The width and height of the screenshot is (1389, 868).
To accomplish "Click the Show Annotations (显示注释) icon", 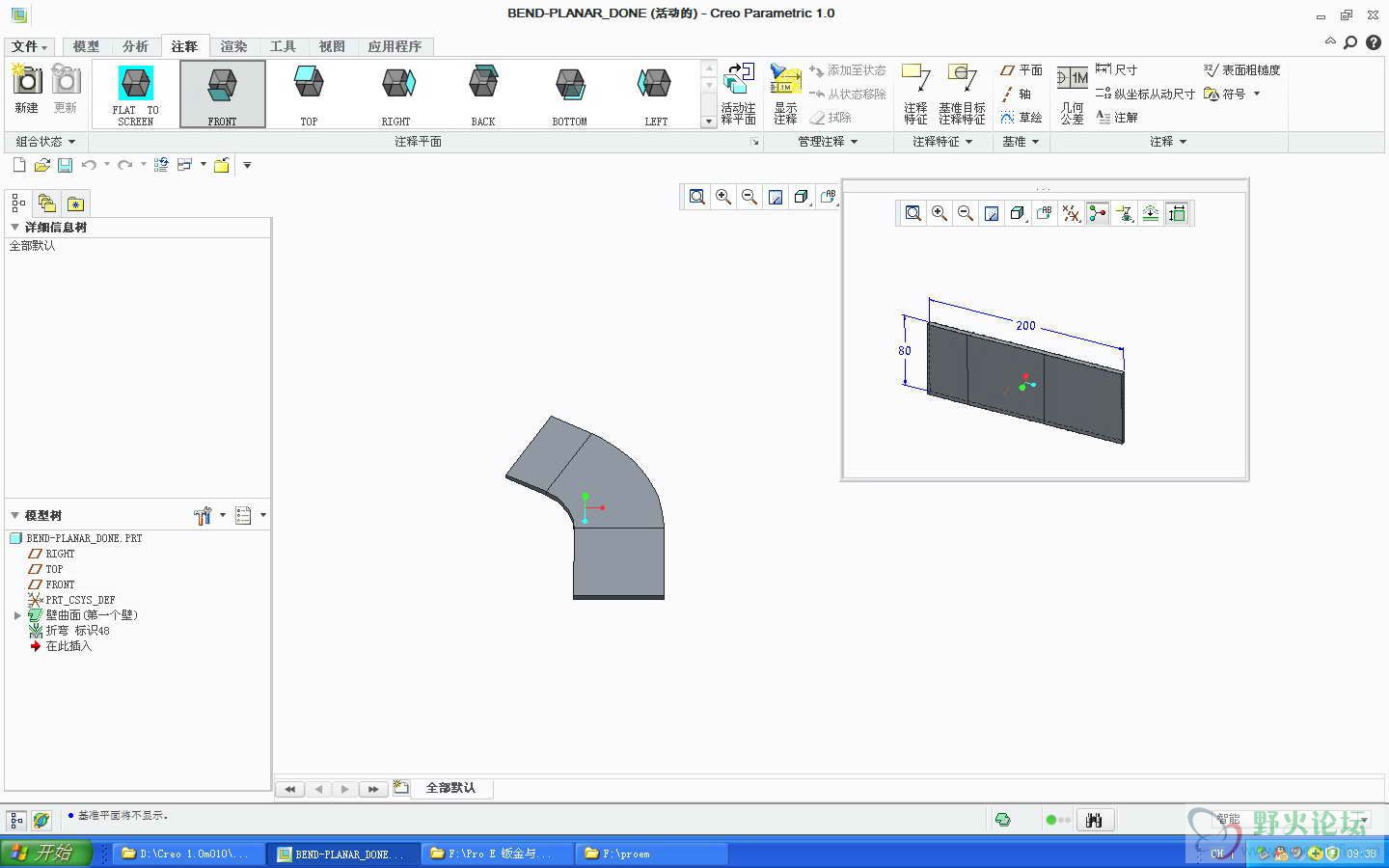I will click(785, 94).
